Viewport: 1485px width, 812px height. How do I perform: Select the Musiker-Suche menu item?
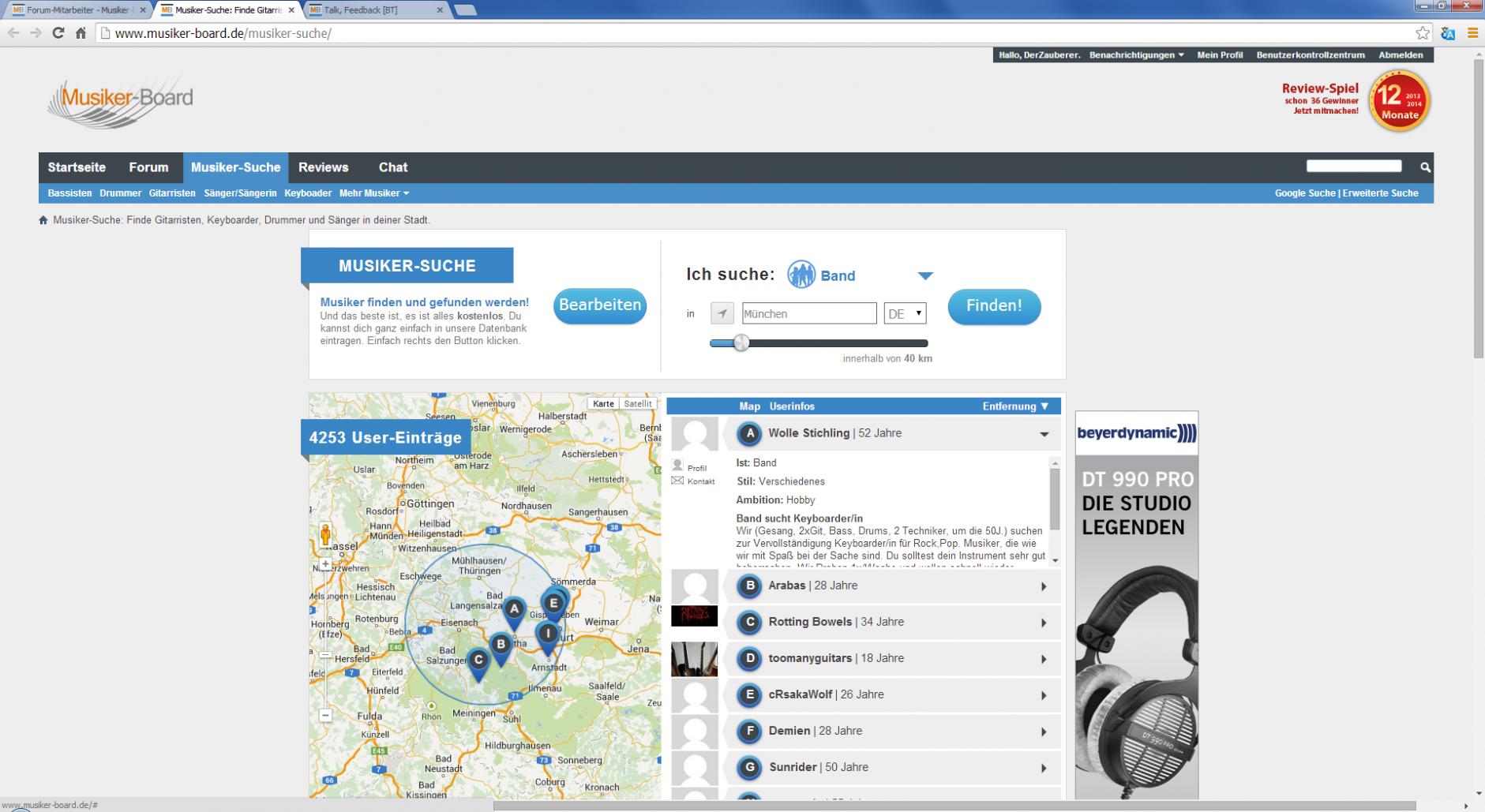235,167
